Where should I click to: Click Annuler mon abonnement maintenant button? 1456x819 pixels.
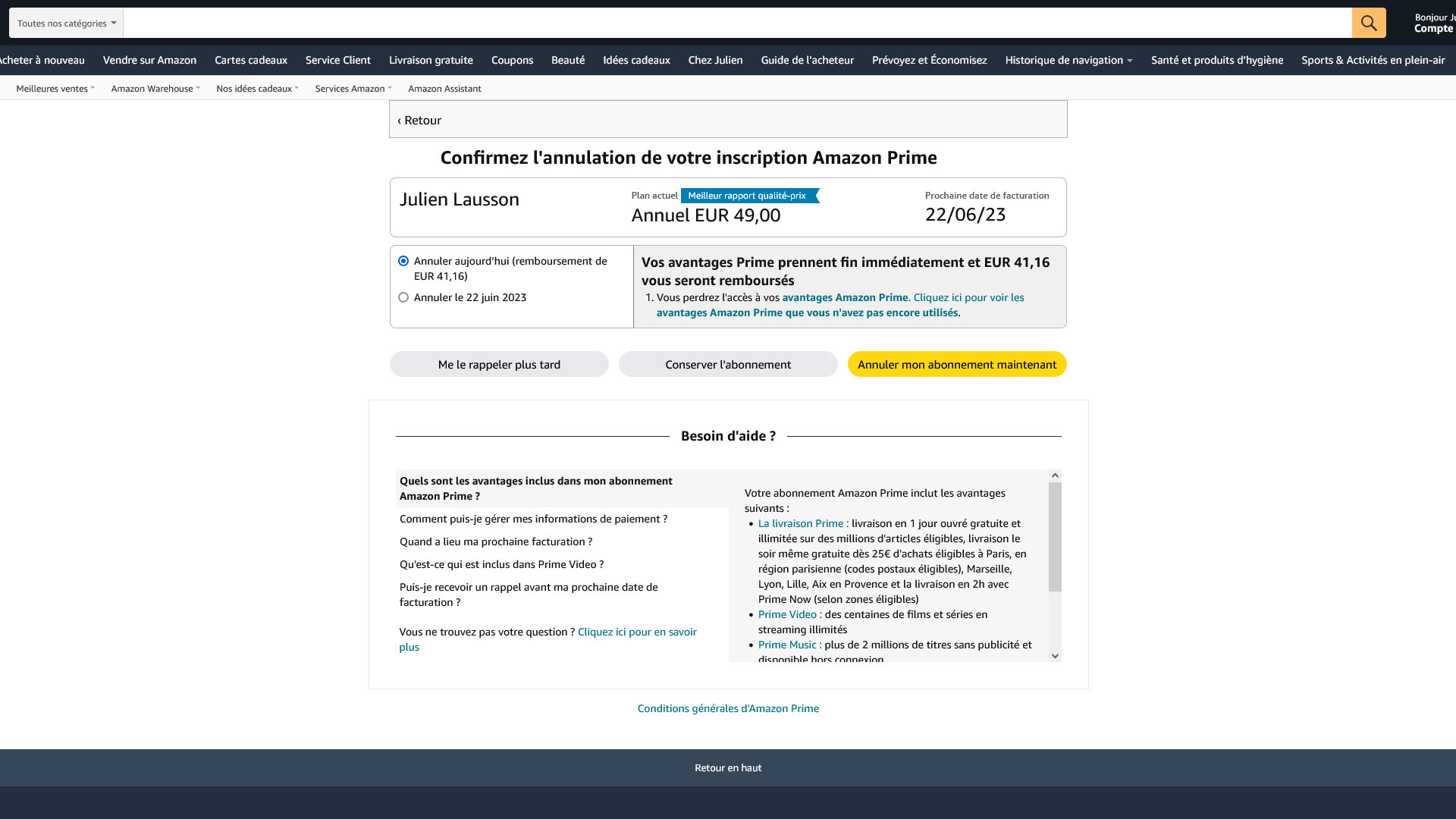(x=957, y=364)
